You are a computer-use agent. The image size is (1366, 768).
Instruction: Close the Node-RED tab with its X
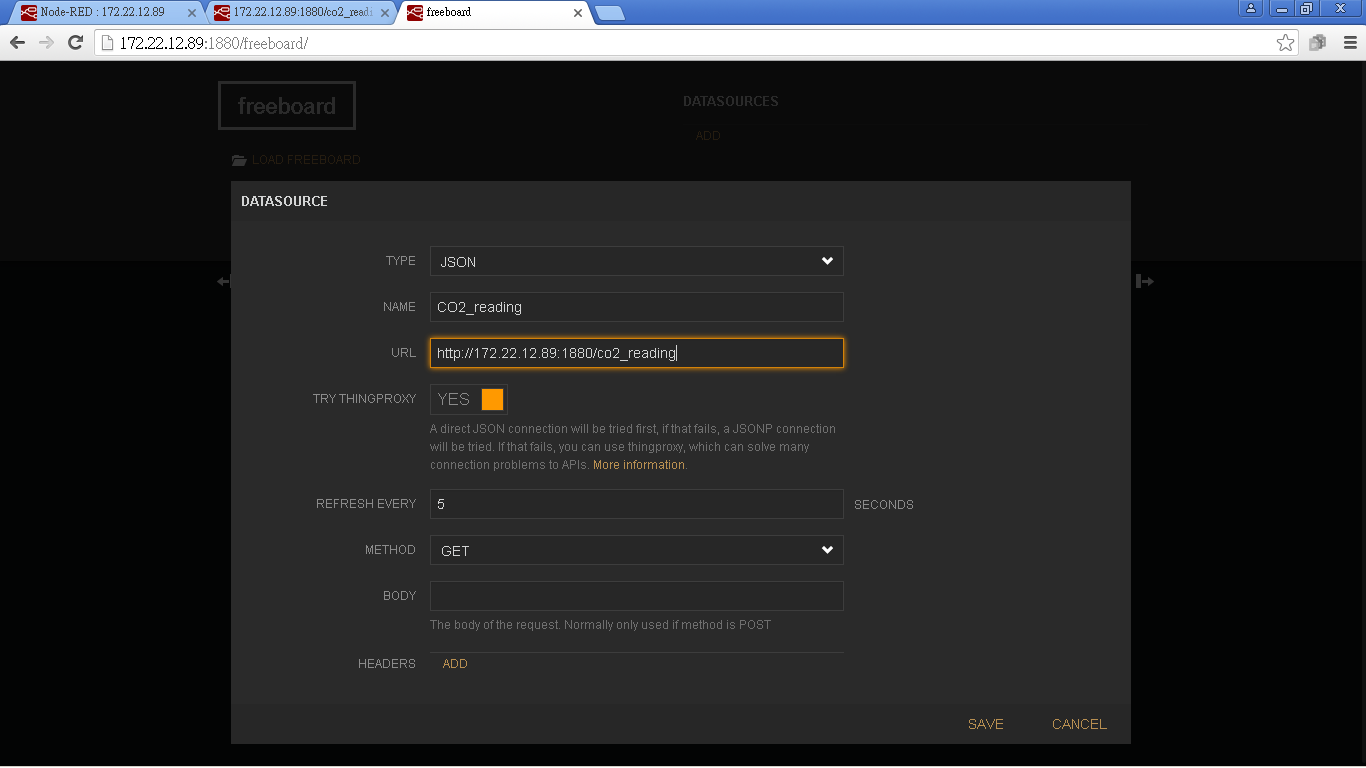(x=192, y=13)
